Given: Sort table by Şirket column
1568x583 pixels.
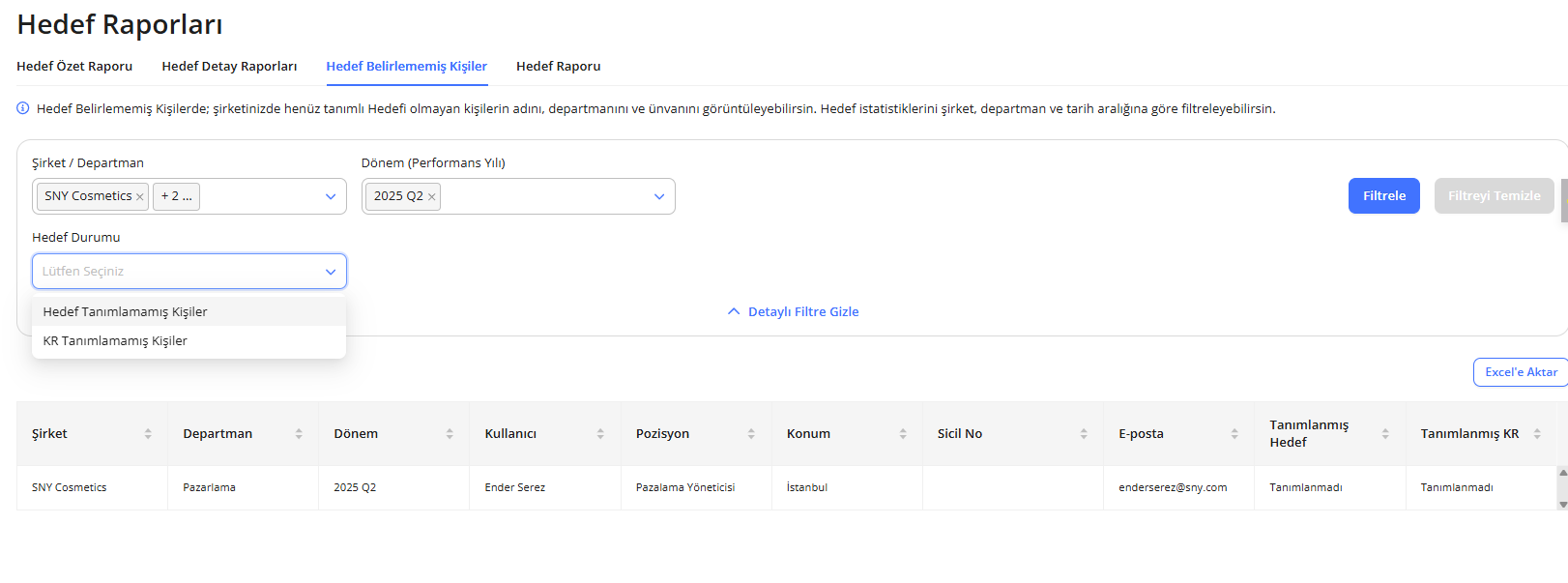Looking at the screenshot, I should 148,434.
